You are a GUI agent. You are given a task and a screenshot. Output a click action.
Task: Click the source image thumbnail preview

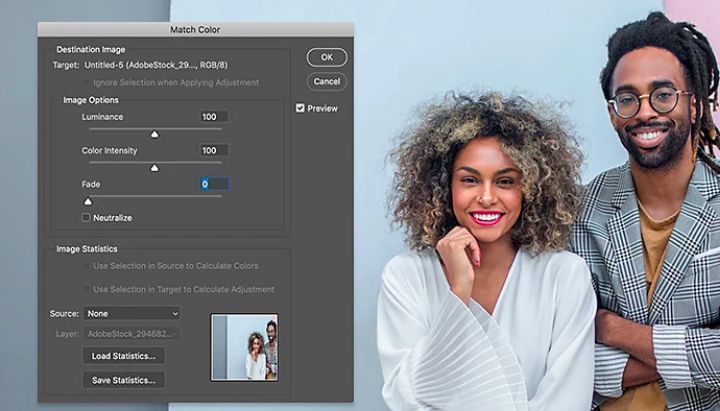(x=244, y=348)
